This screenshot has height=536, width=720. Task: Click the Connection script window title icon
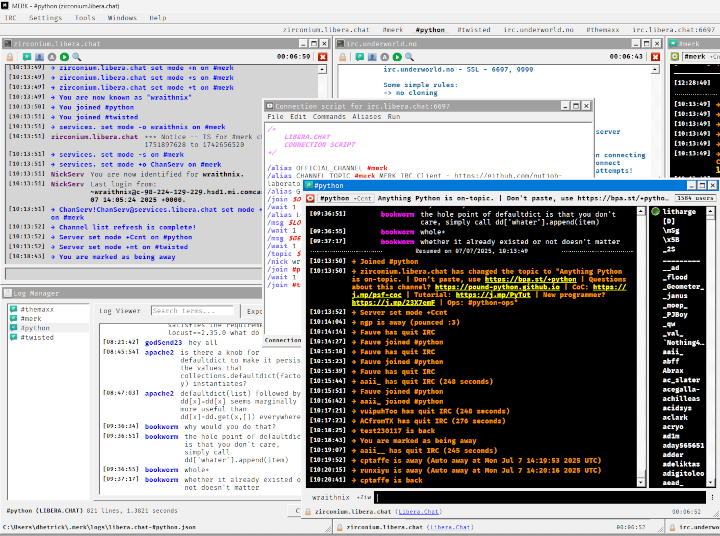tap(270, 106)
